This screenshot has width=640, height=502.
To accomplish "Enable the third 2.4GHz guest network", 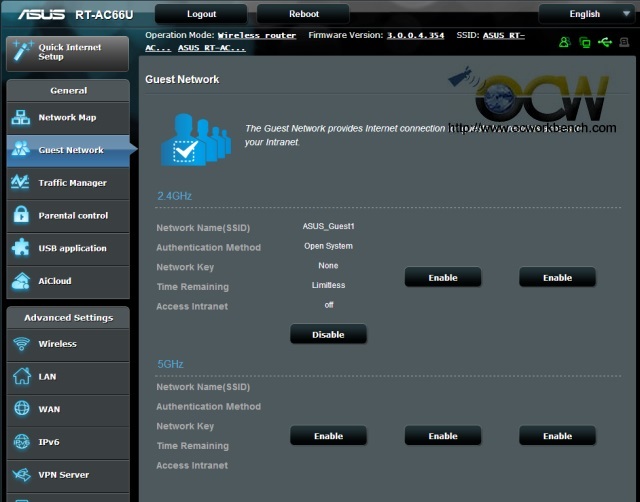I will point(557,278).
